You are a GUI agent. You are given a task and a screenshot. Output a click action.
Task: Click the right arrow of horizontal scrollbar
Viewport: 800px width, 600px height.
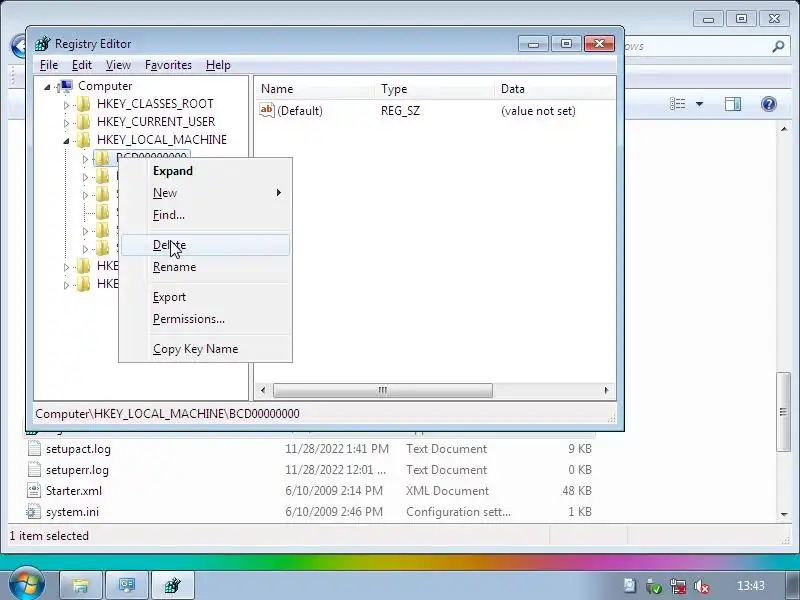pyautogui.click(x=606, y=390)
